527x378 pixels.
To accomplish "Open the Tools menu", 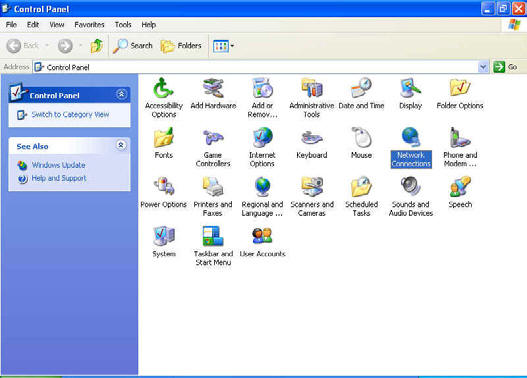I will click(x=123, y=25).
